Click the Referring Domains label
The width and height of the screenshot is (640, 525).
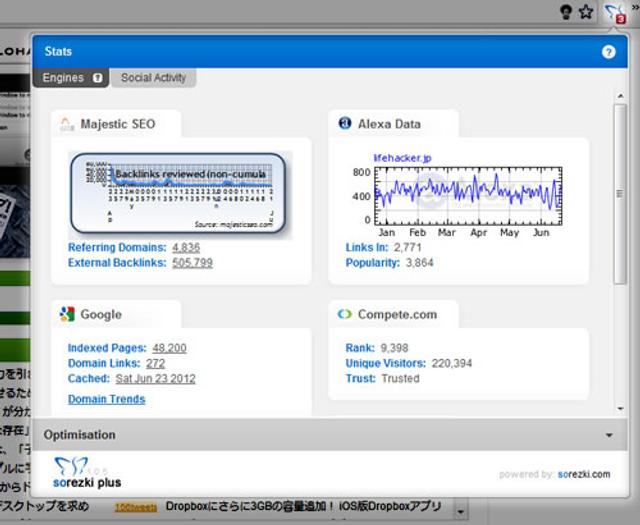[x=117, y=247]
